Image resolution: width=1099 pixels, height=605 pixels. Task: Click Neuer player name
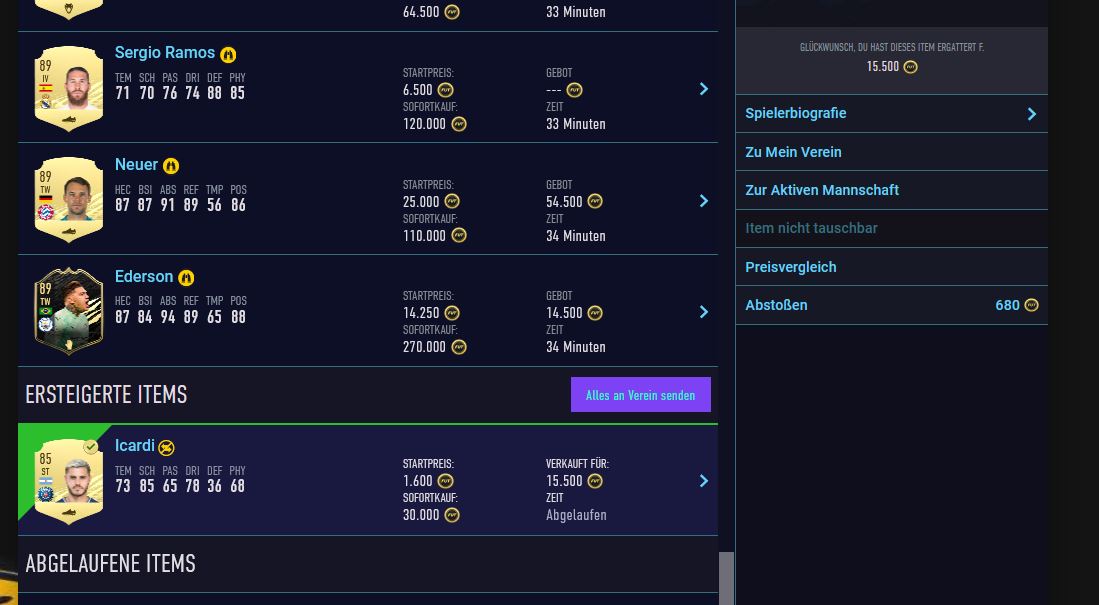point(136,165)
